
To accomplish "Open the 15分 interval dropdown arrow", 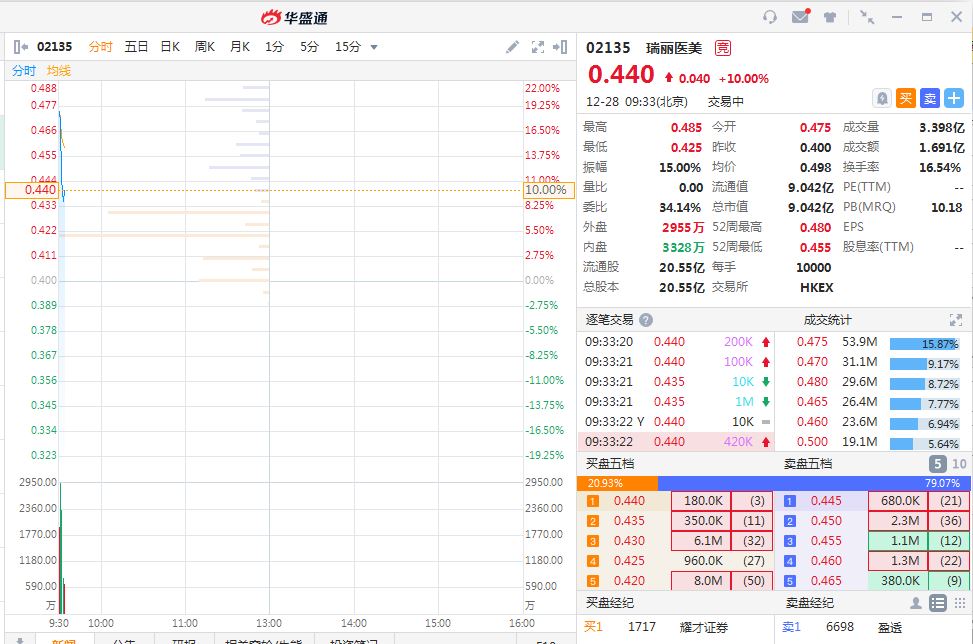I will [x=374, y=47].
